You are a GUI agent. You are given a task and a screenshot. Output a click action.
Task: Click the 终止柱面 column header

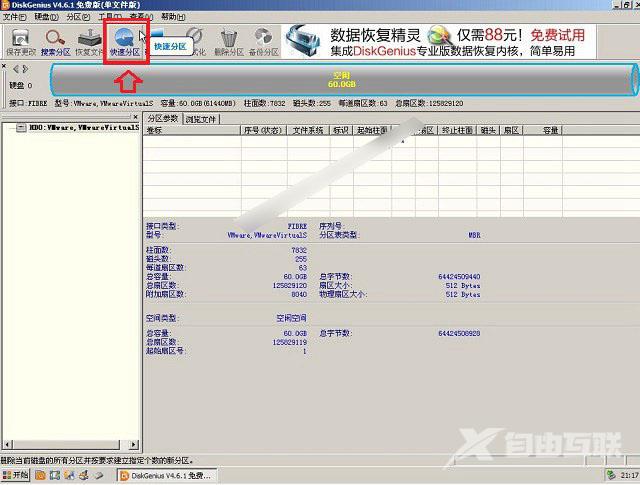[x=457, y=130]
